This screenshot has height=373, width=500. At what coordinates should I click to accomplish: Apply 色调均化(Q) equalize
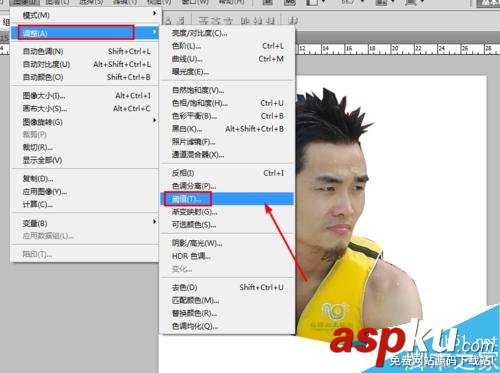click(x=227, y=326)
